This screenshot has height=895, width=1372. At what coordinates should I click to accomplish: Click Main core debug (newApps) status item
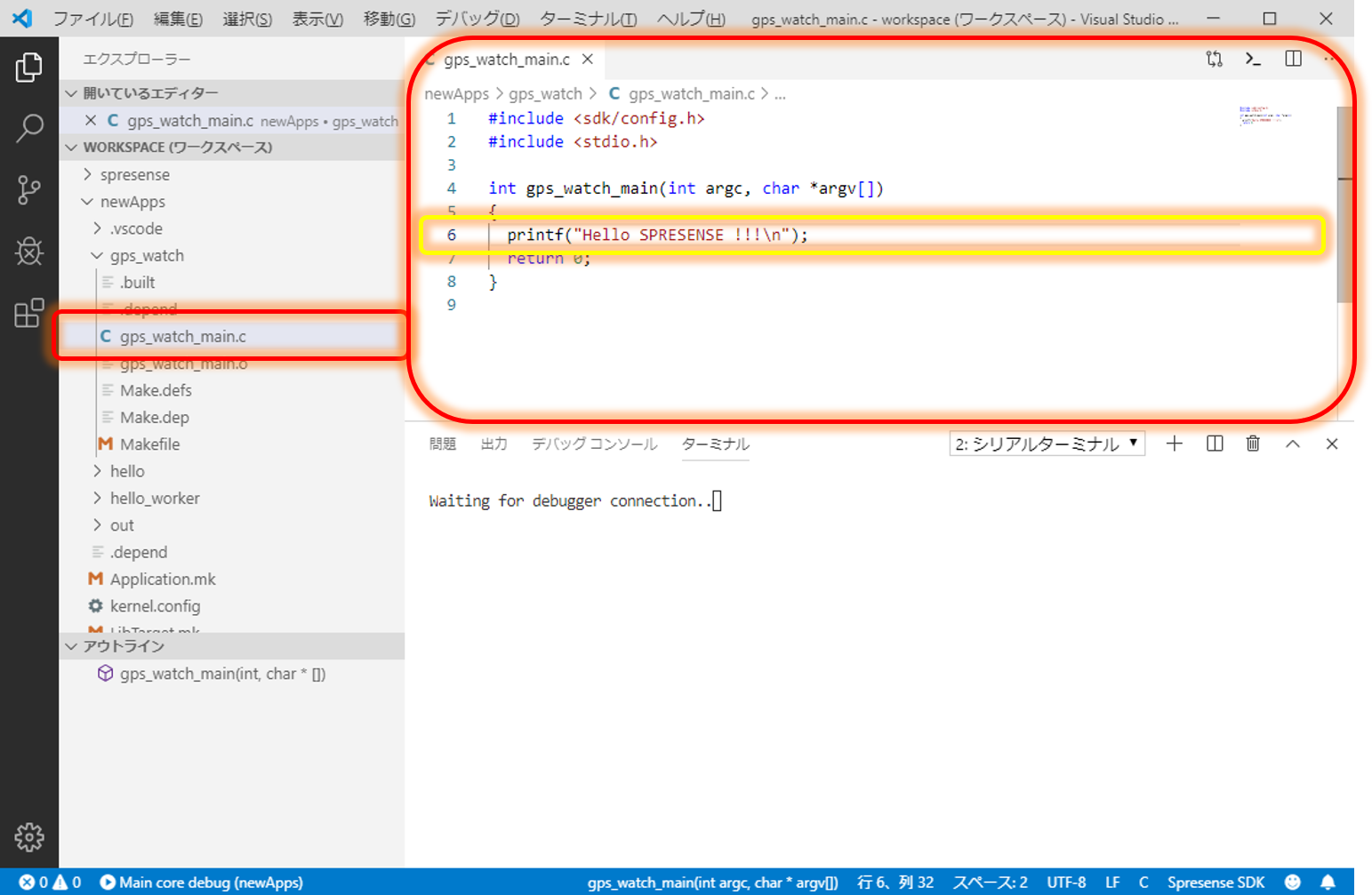coord(202,882)
